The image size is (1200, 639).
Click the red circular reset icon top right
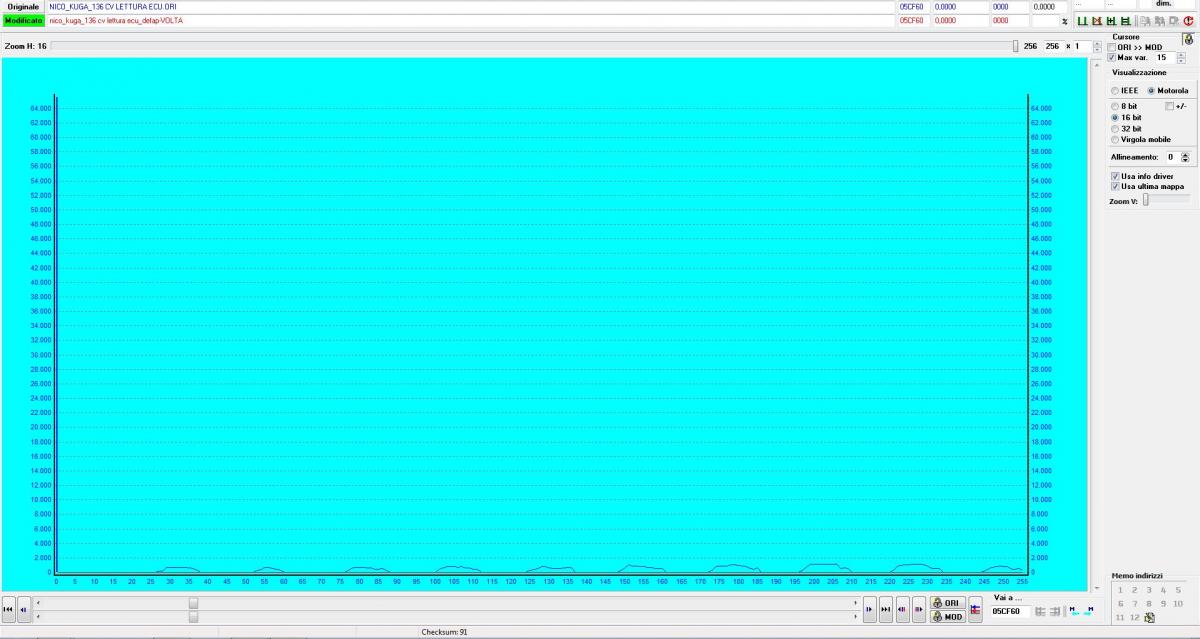tap(1188, 21)
